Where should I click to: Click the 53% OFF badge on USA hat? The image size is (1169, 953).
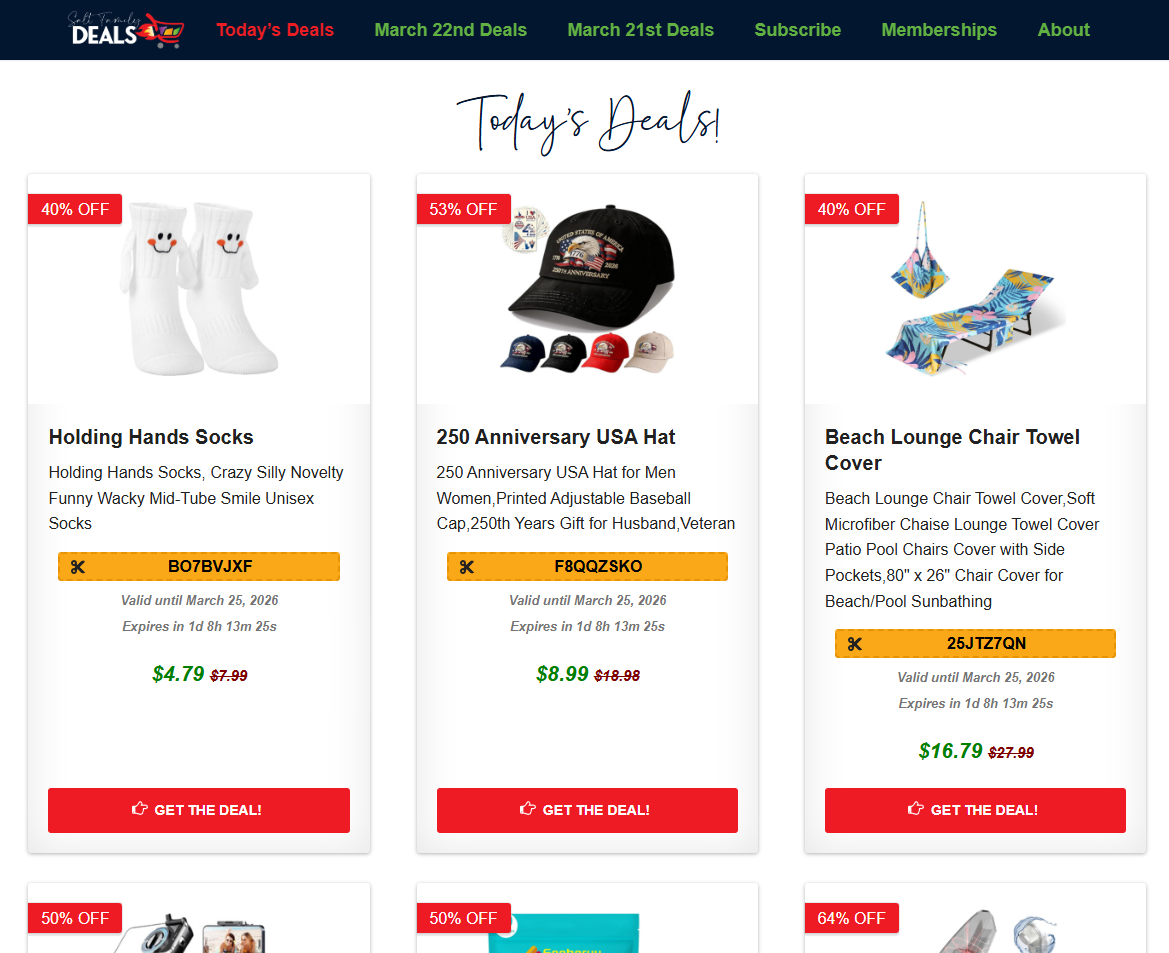click(x=463, y=210)
